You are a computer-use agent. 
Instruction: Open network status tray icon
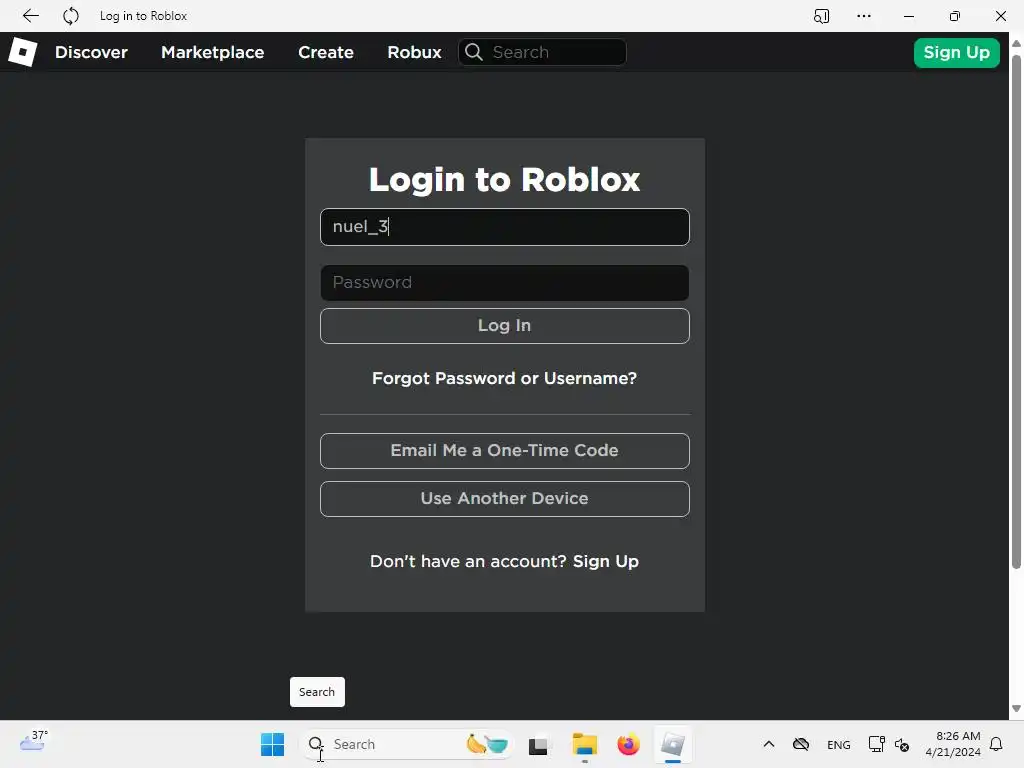[876, 744]
